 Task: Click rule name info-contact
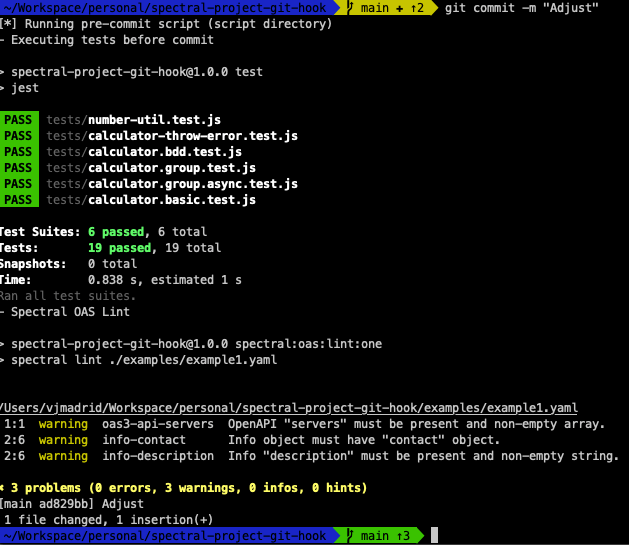click(144, 440)
